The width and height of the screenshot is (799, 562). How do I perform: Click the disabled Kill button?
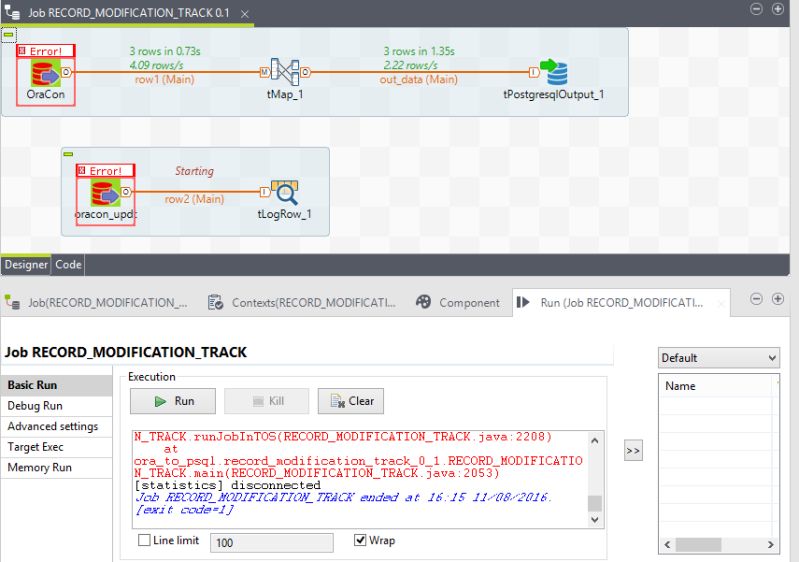pyautogui.click(x=267, y=401)
